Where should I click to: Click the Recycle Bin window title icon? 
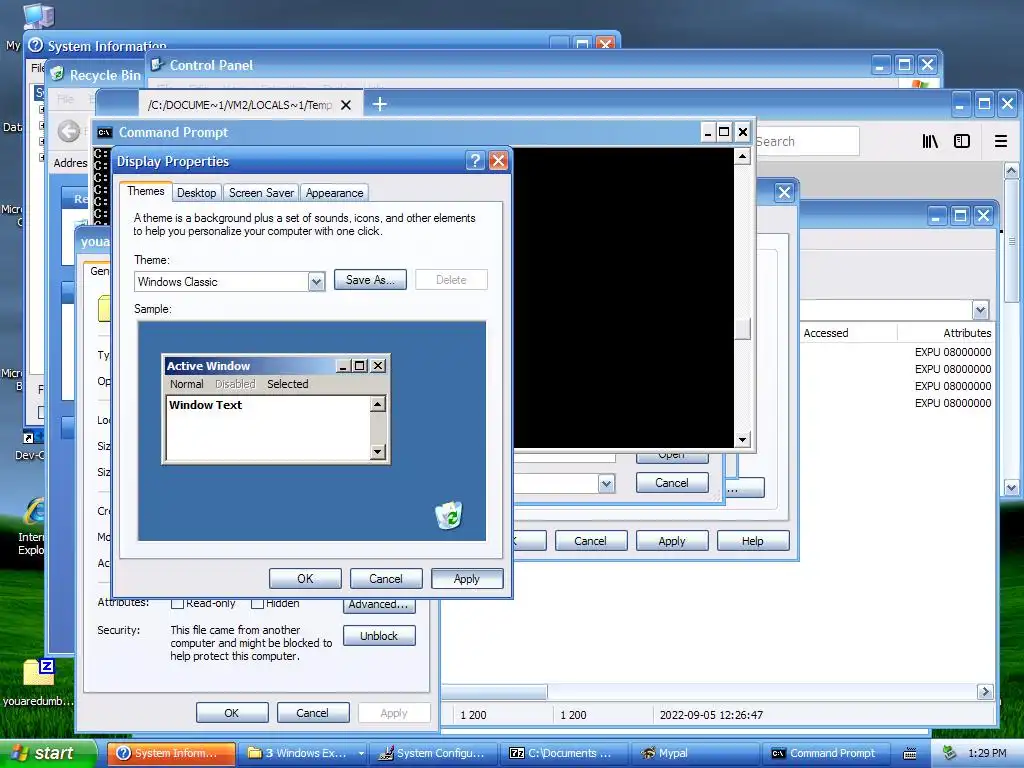(57, 74)
